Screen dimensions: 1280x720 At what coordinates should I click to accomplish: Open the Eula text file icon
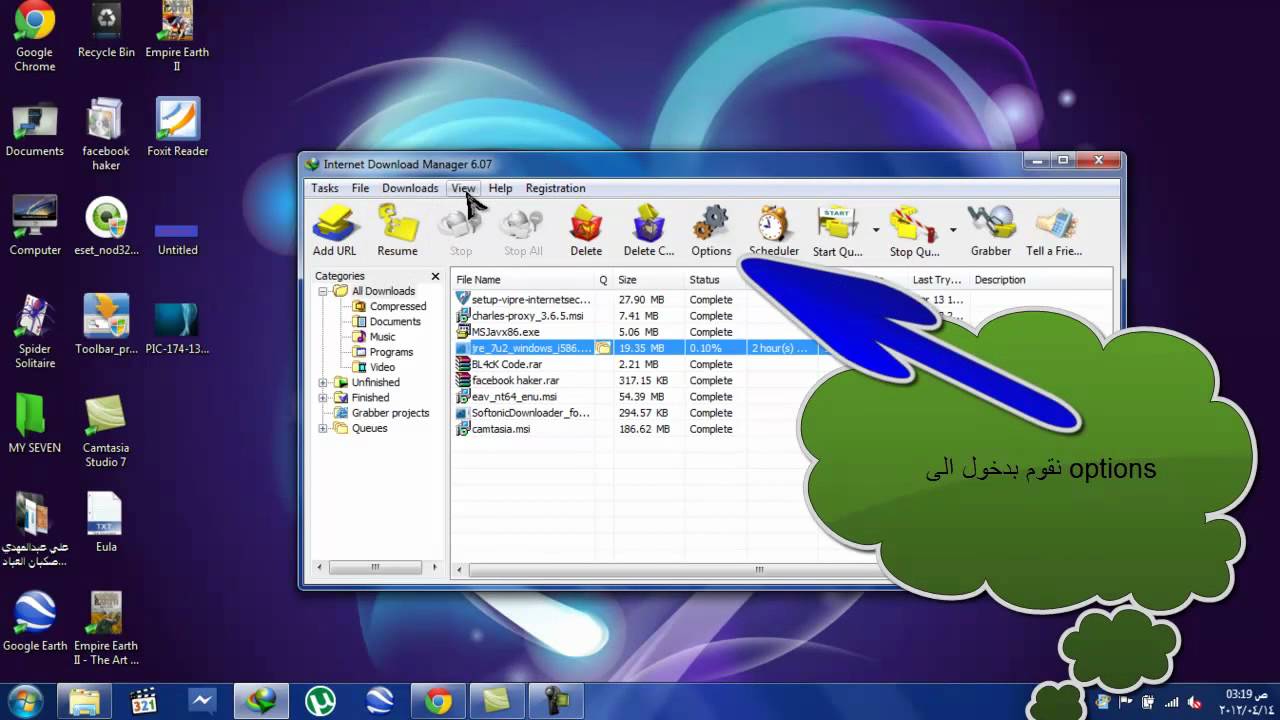point(106,522)
